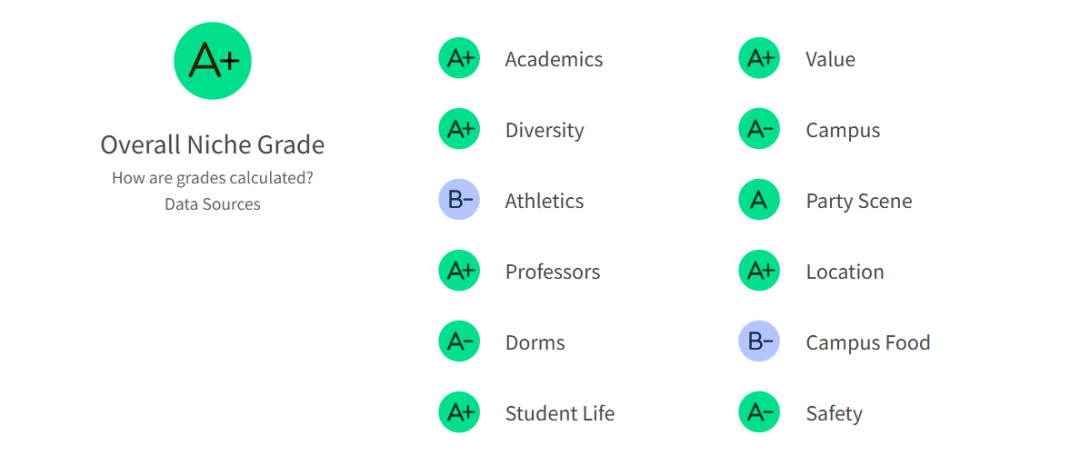Click the Diversity grade badge icon

(x=459, y=130)
